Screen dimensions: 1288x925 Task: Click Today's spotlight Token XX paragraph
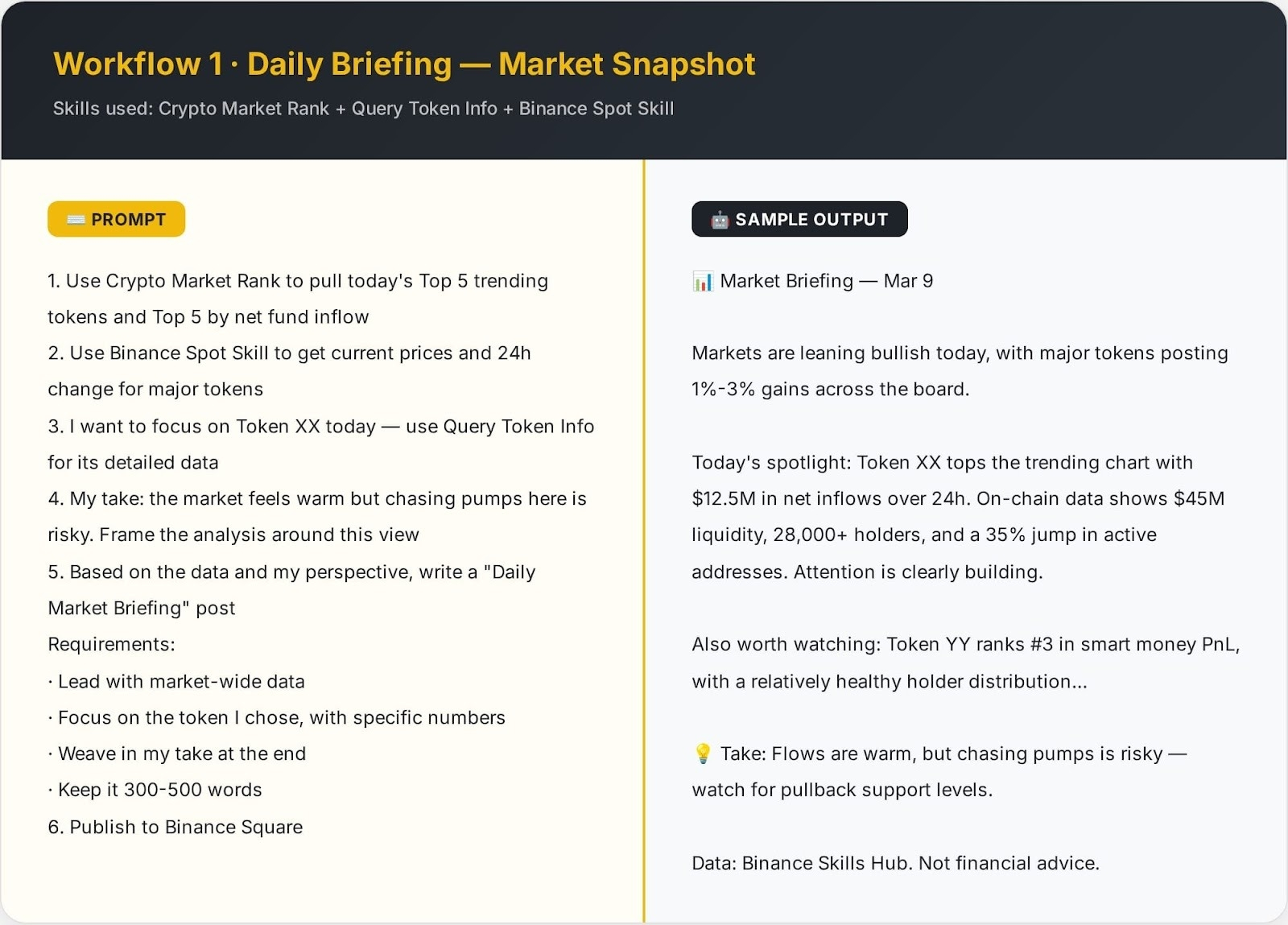[958, 517]
